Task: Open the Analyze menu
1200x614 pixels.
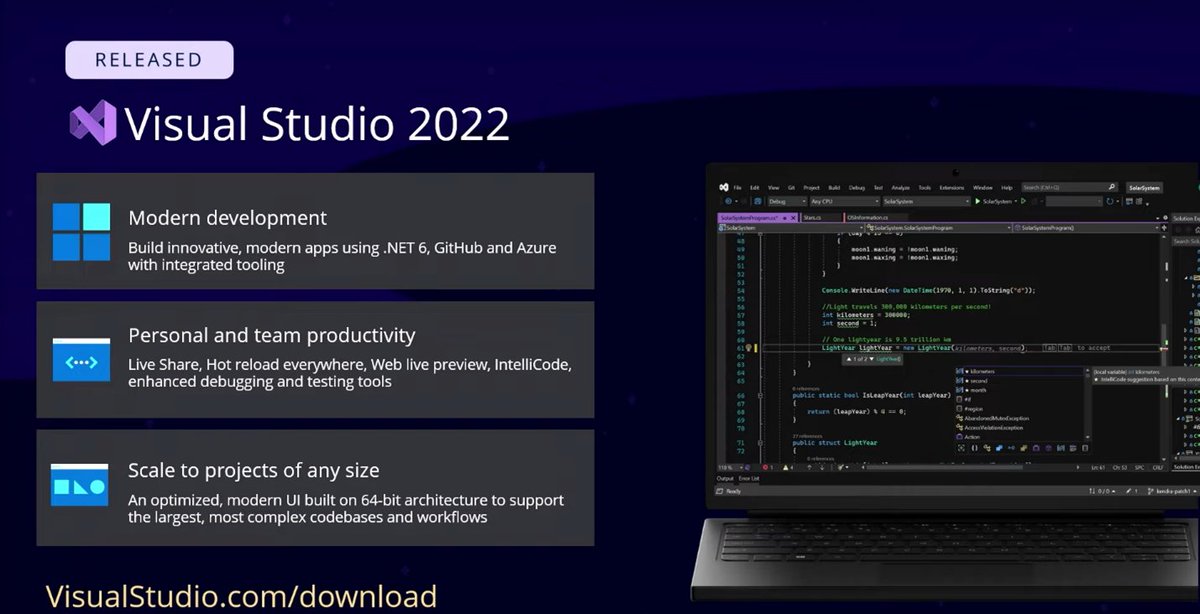Action: coord(900,188)
